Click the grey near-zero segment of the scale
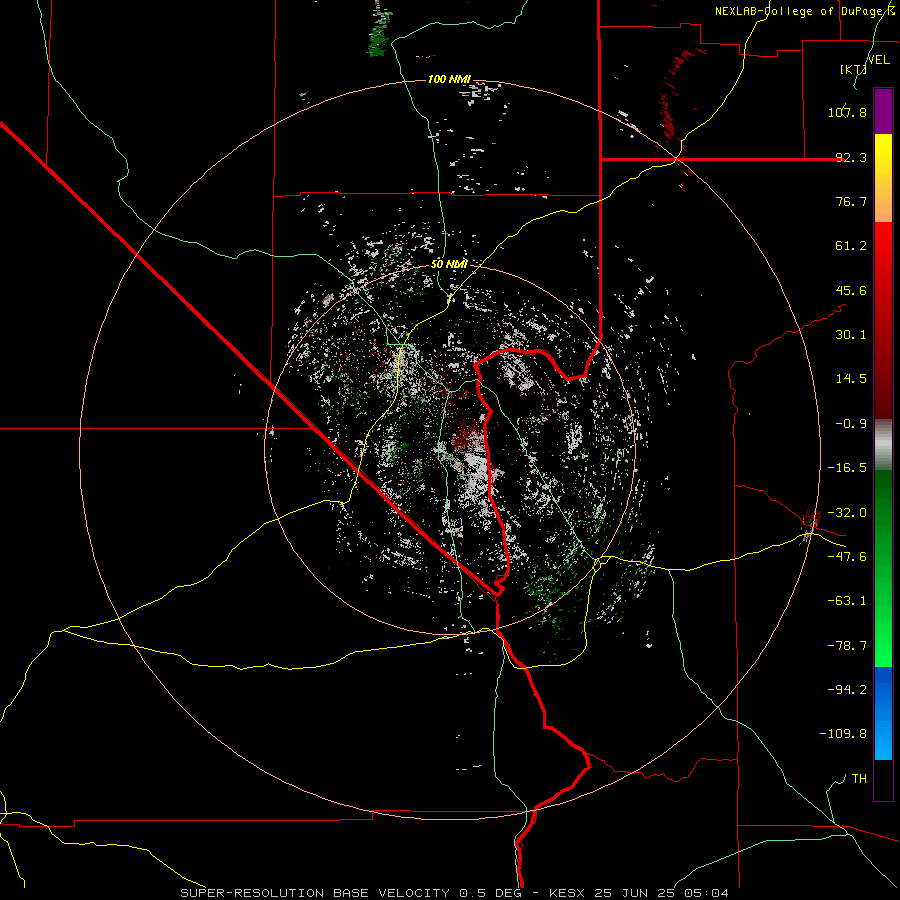This screenshot has height=900, width=900. click(883, 444)
